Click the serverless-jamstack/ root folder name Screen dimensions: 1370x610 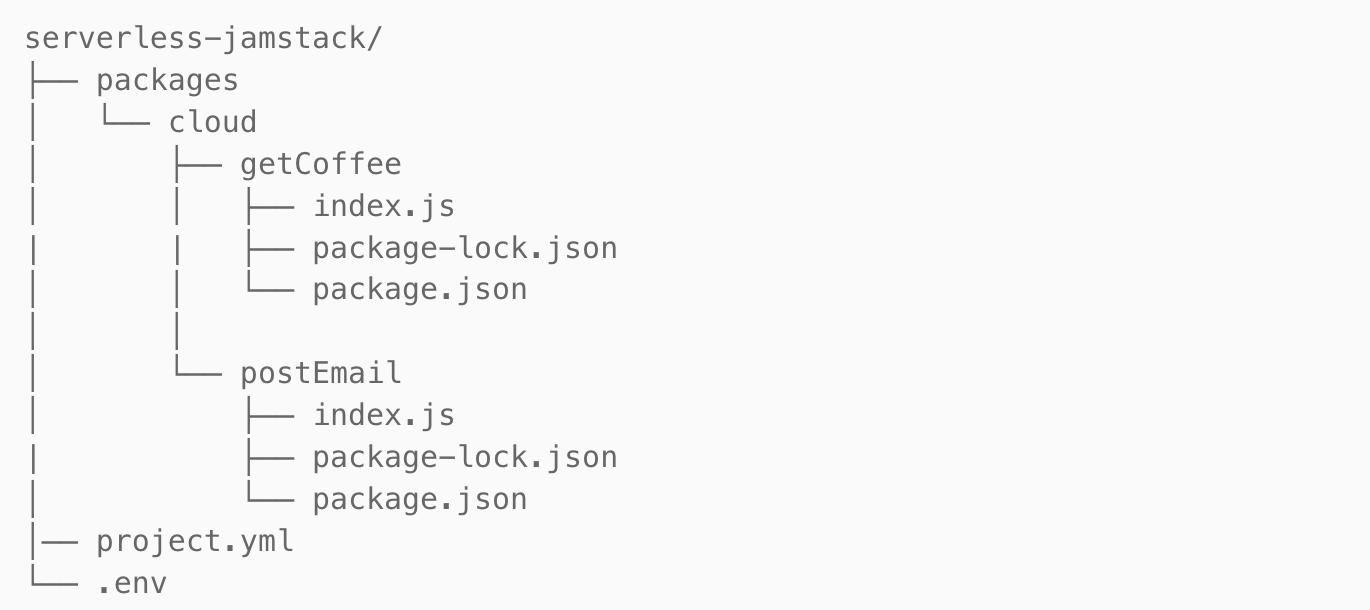[x=204, y=39]
